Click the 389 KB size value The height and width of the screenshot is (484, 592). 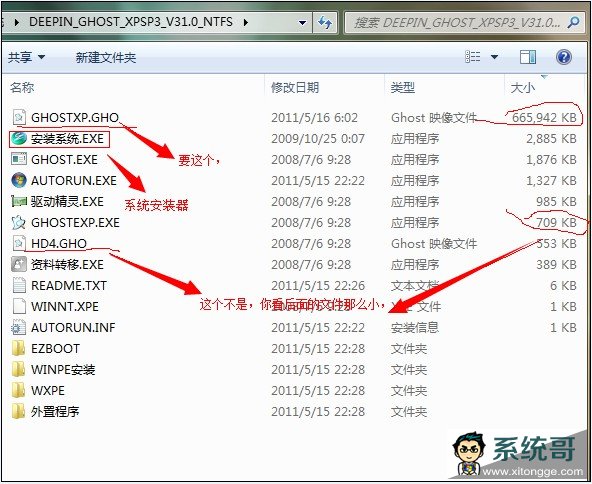coord(557,264)
